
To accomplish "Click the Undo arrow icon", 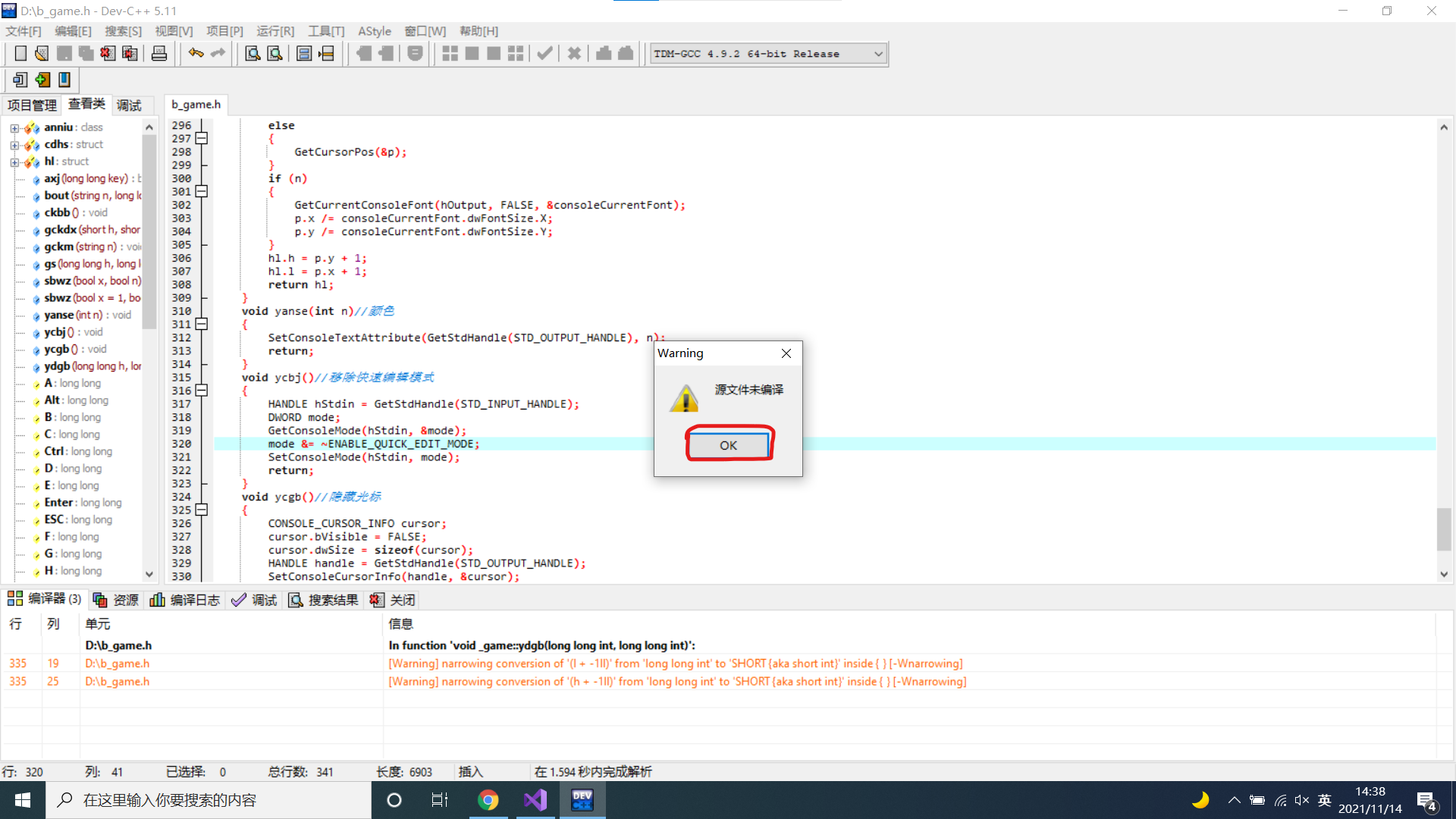I will pos(196,54).
